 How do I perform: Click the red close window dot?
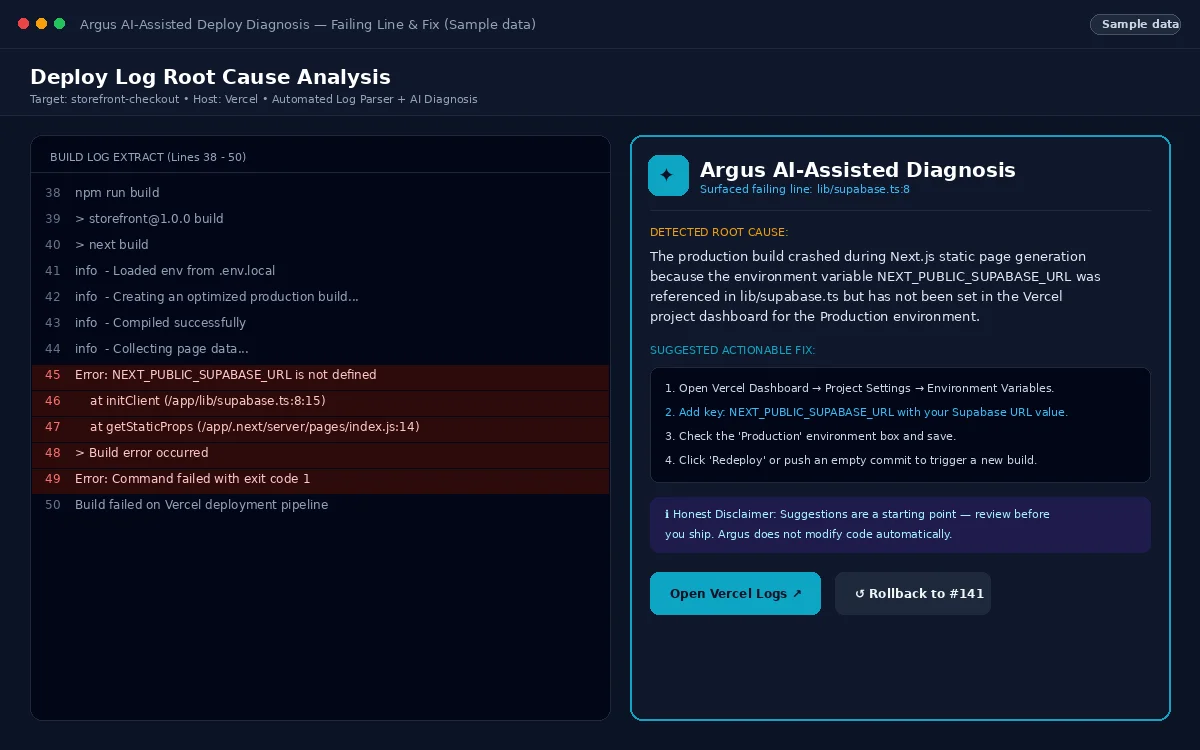coord(24,24)
